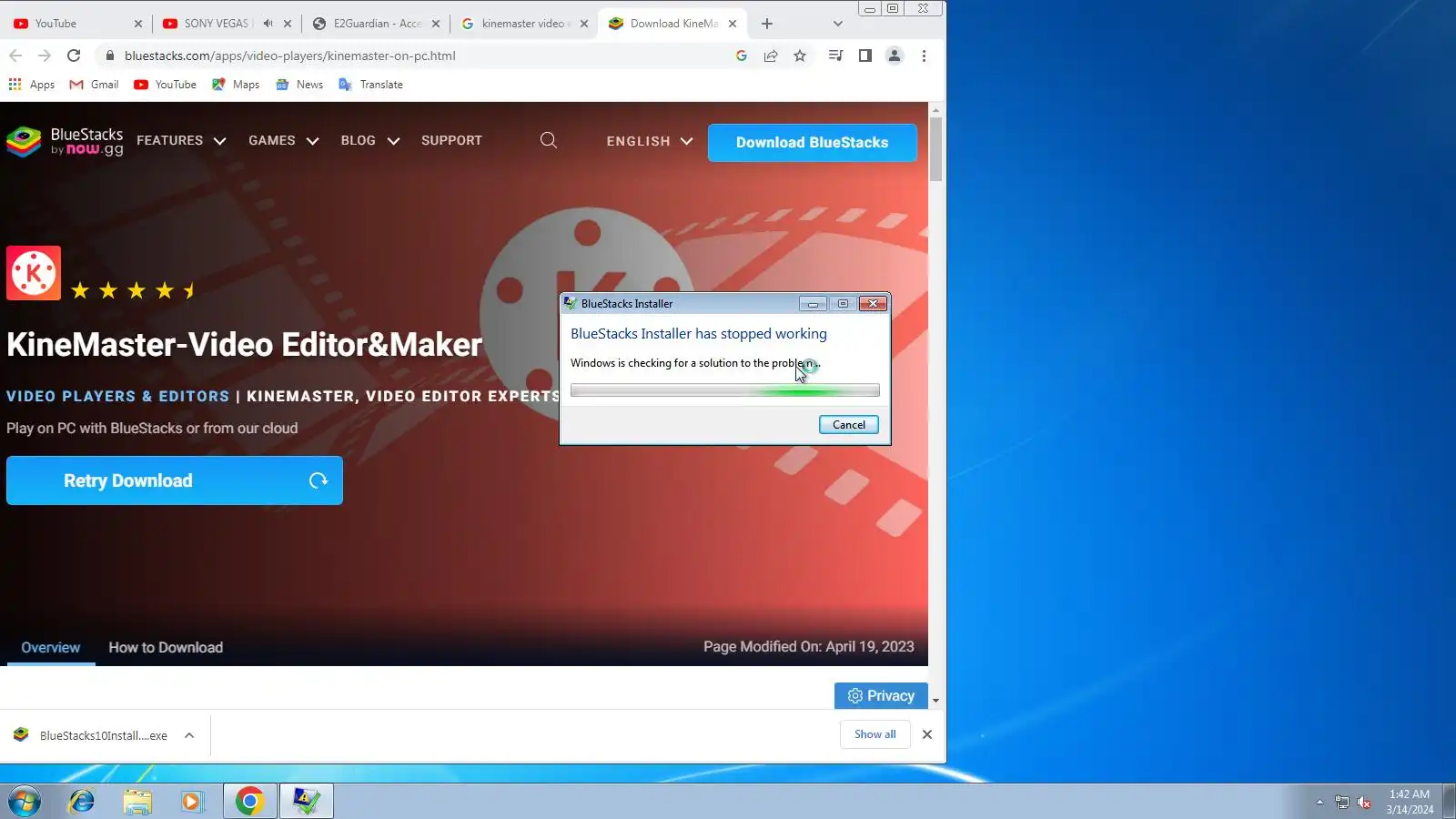Click the Download BlueStacks button

pos(813,143)
